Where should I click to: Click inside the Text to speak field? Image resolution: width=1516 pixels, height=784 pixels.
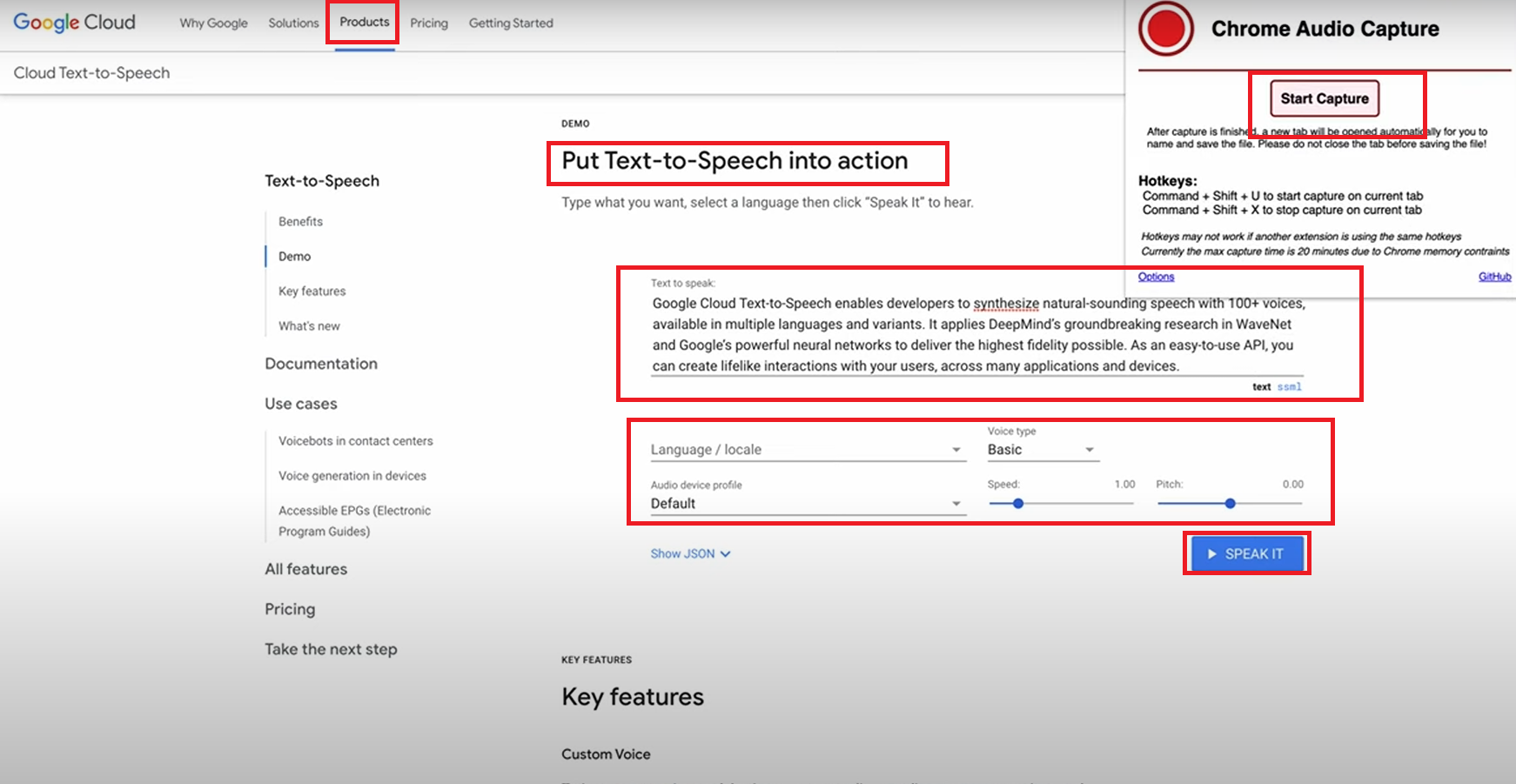(977, 335)
